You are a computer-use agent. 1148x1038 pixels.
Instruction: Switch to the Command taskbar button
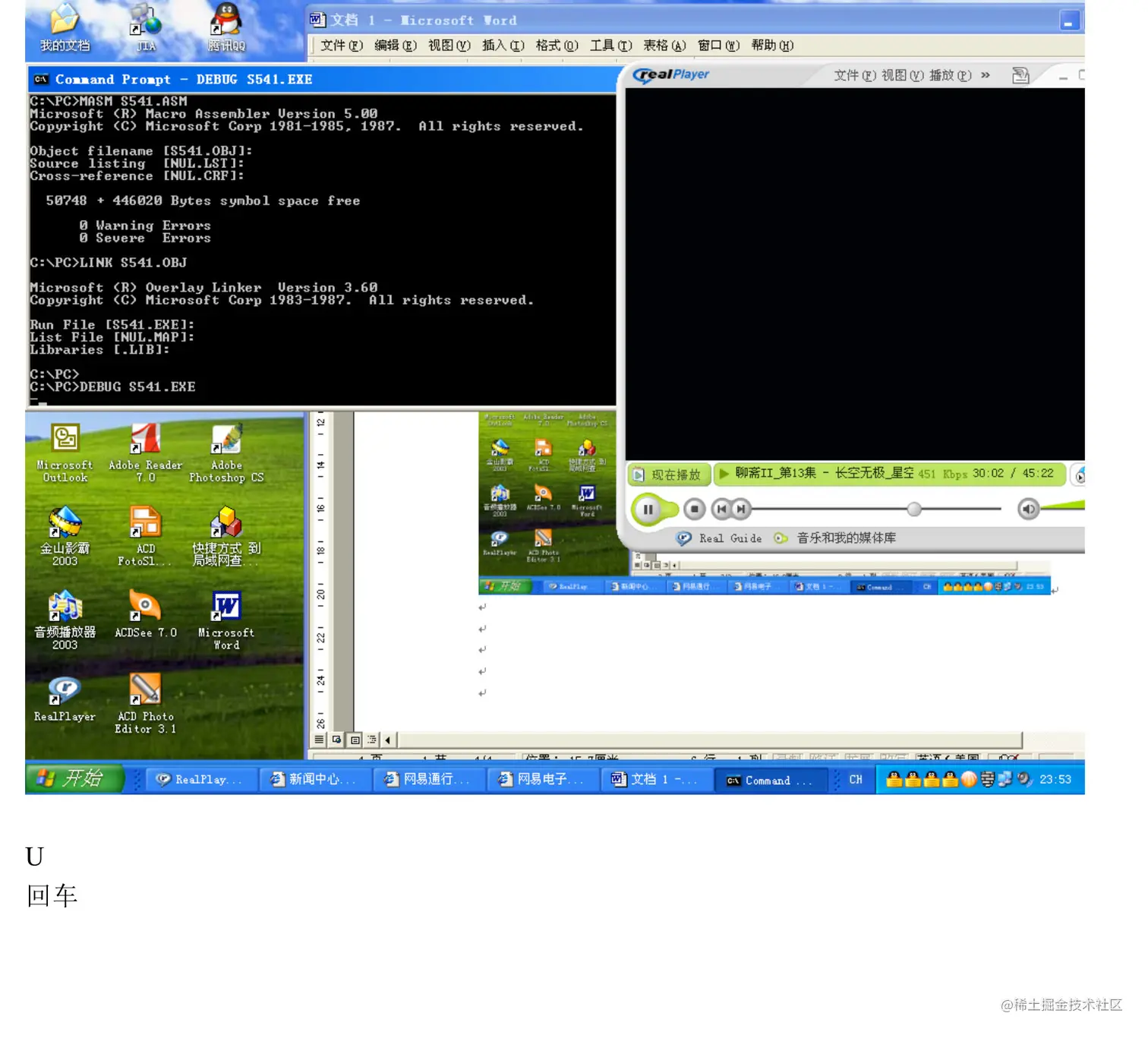pos(770,780)
